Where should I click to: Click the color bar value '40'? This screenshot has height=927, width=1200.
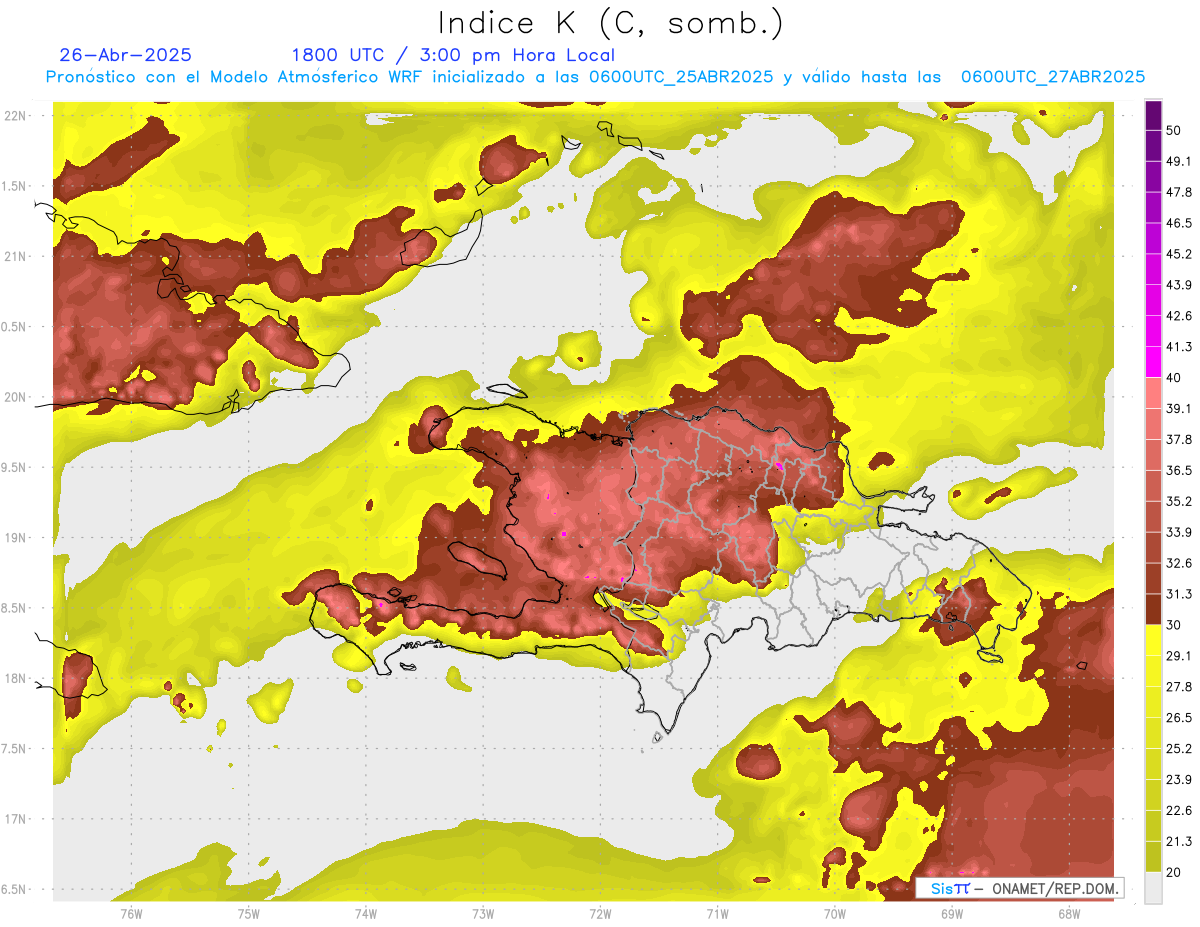tap(1174, 377)
